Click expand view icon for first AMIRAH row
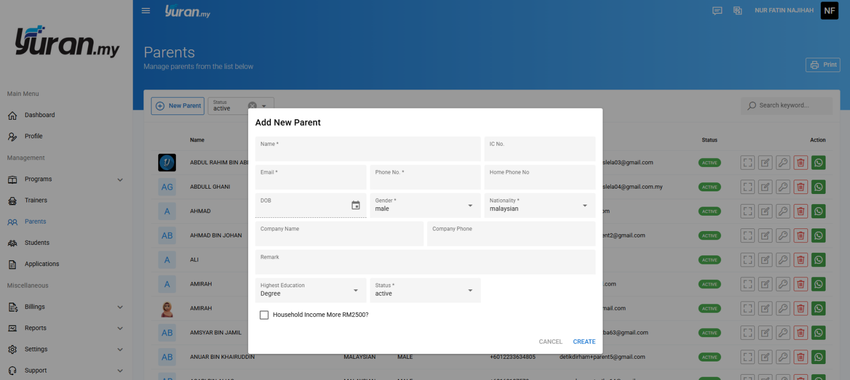This screenshot has width=850, height=380. [x=748, y=284]
